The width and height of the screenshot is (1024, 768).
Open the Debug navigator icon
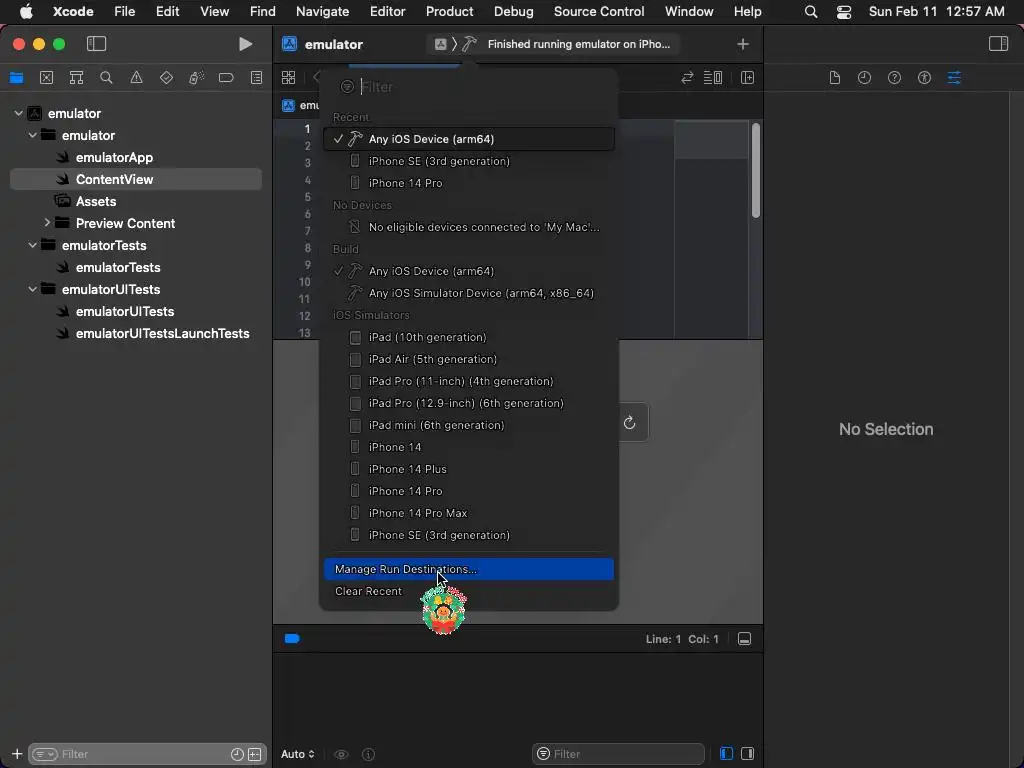(196, 78)
